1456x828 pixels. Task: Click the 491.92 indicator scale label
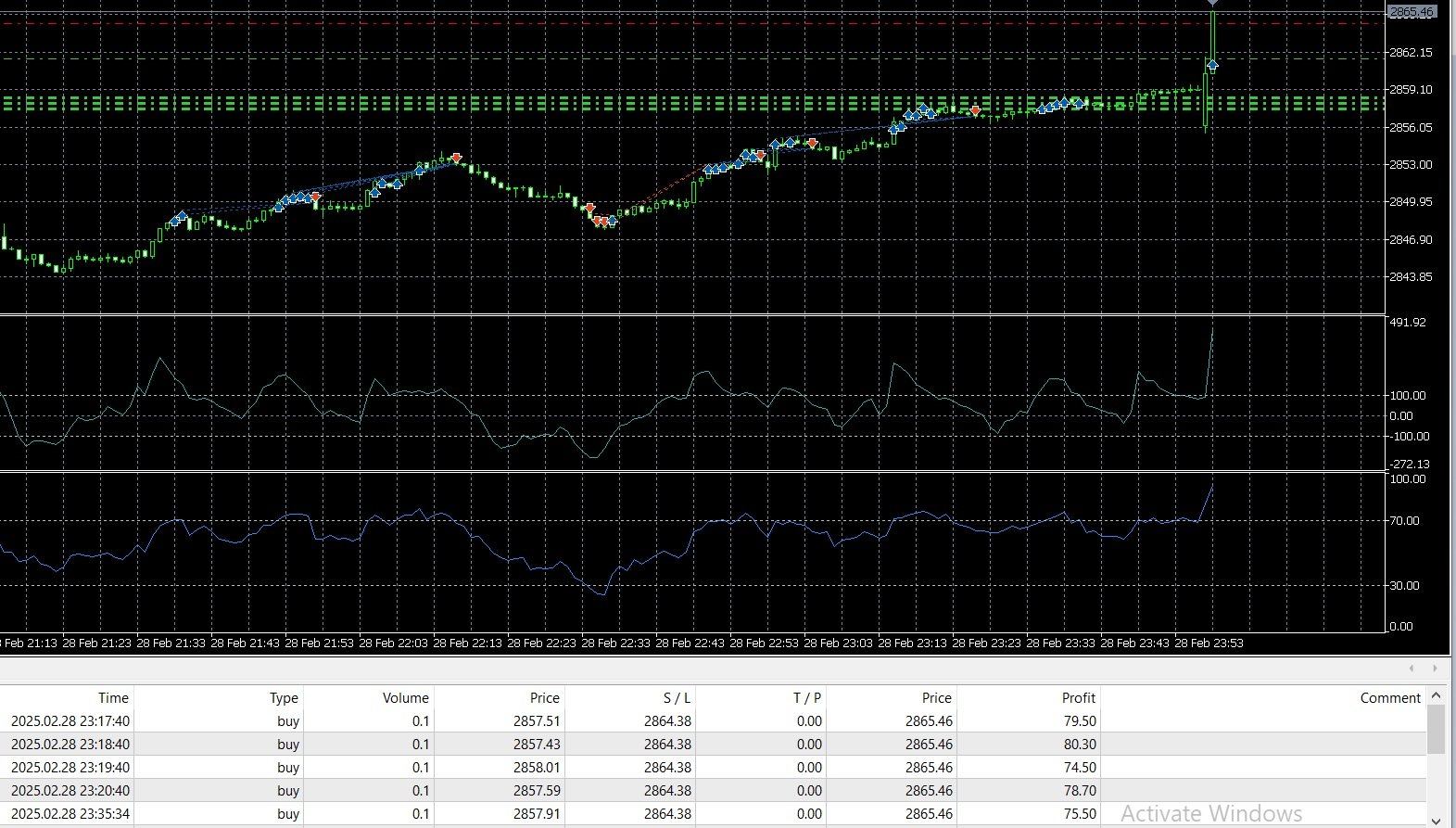click(1408, 322)
